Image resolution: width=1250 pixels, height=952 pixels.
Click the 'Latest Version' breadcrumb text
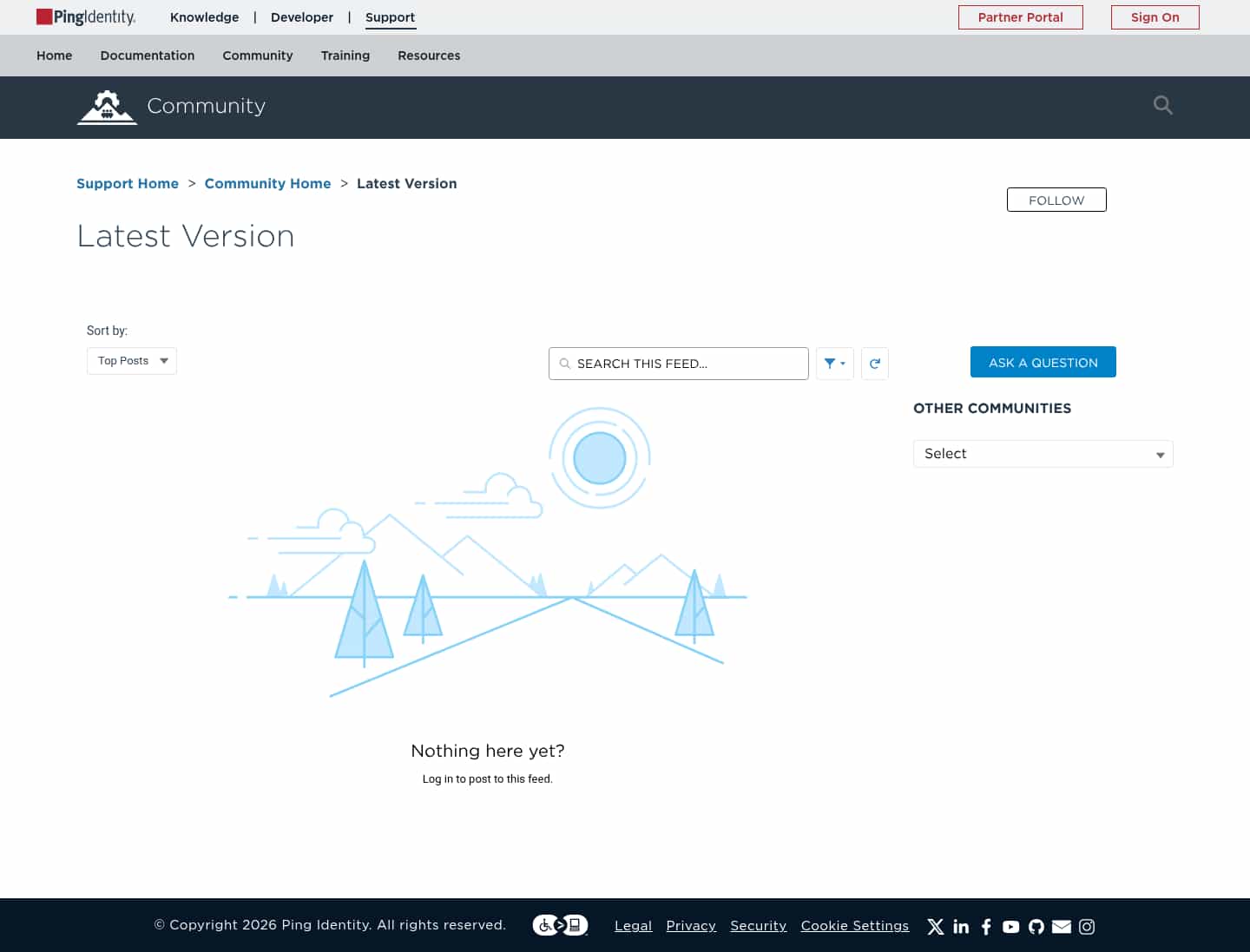click(x=406, y=184)
